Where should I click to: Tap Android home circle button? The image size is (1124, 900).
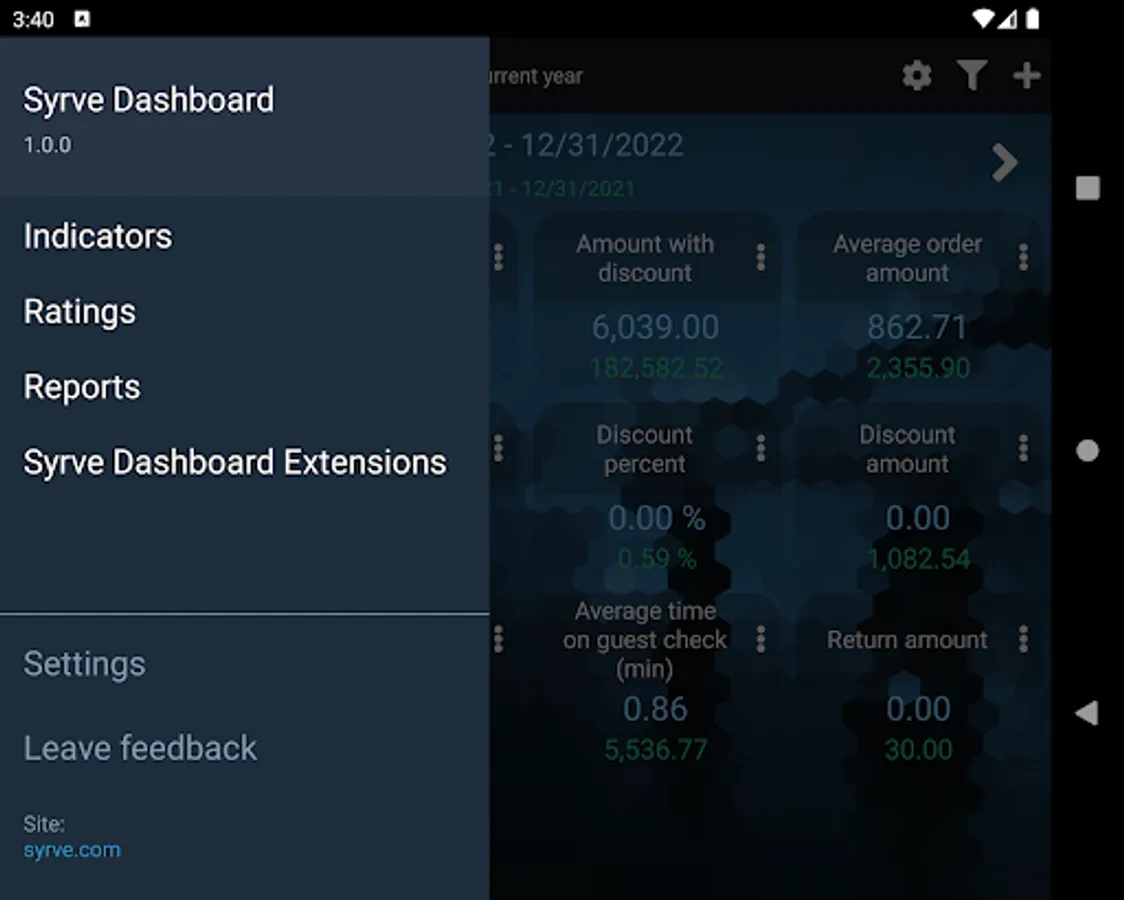pos(1087,451)
